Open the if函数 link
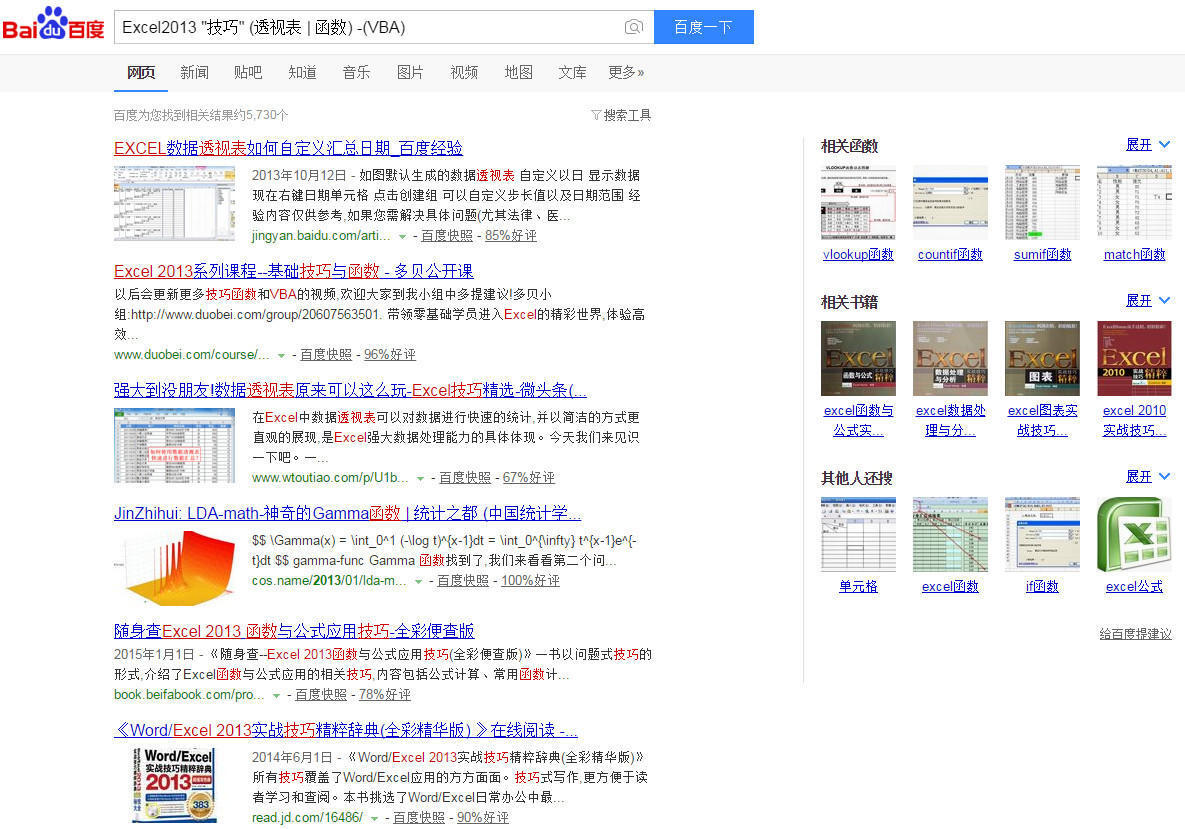The width and height of the screenshot is (1185, 829). [x=1042, y=586]
